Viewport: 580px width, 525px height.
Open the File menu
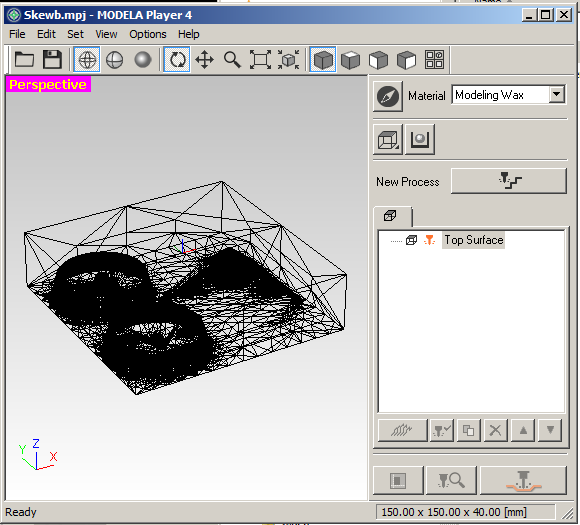coord(17,34)
